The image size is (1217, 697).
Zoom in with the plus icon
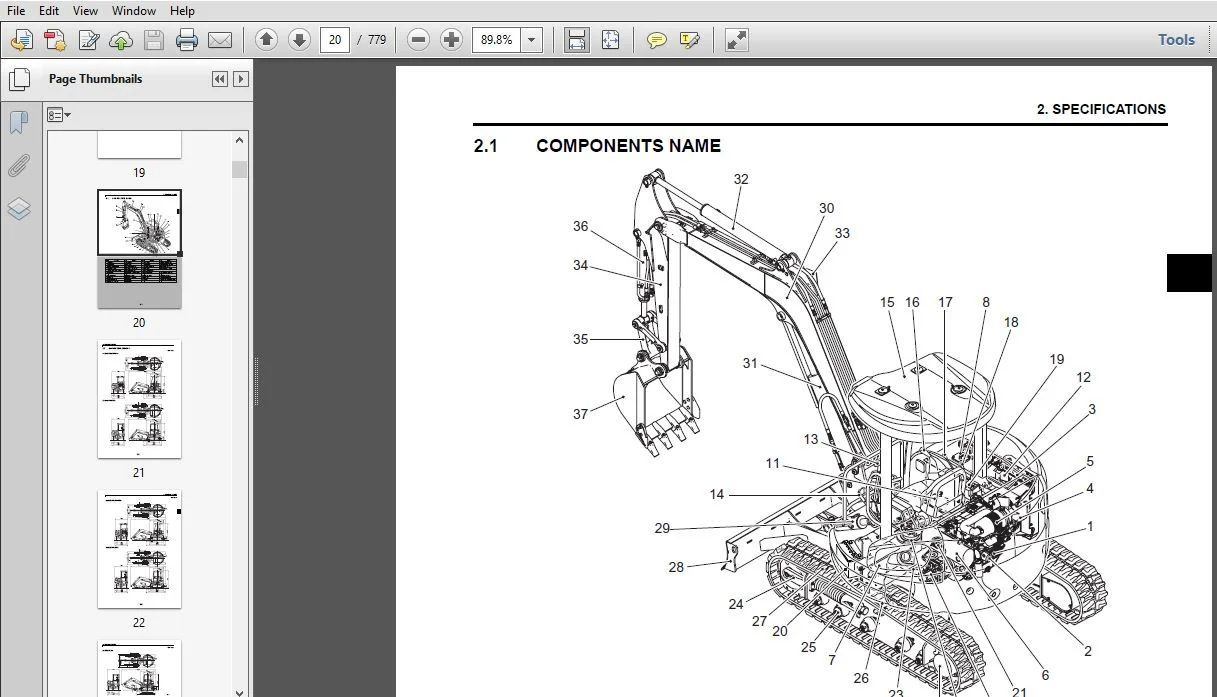point(452,40)
